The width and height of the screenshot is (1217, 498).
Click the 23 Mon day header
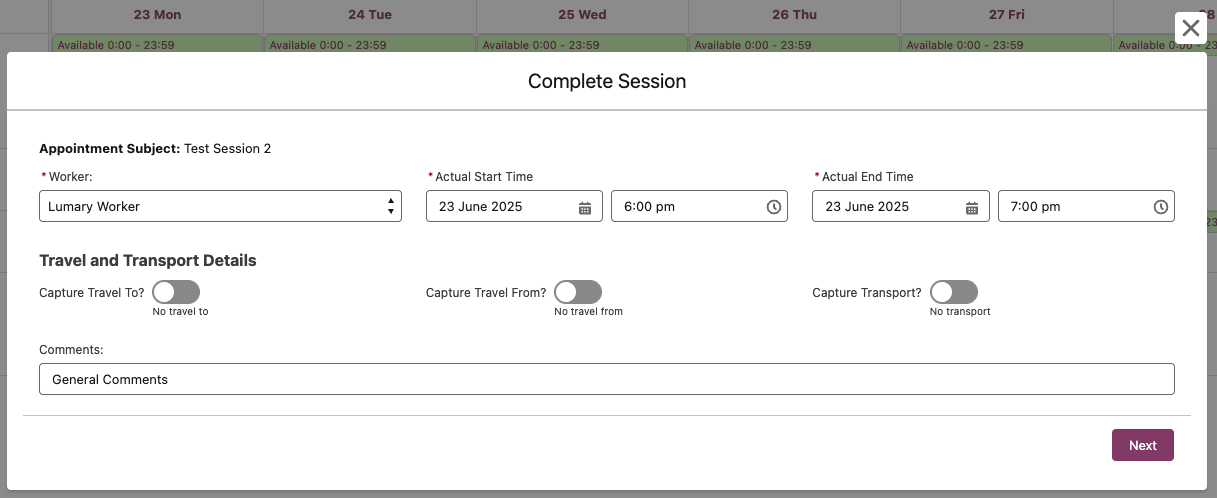(157, 15)
